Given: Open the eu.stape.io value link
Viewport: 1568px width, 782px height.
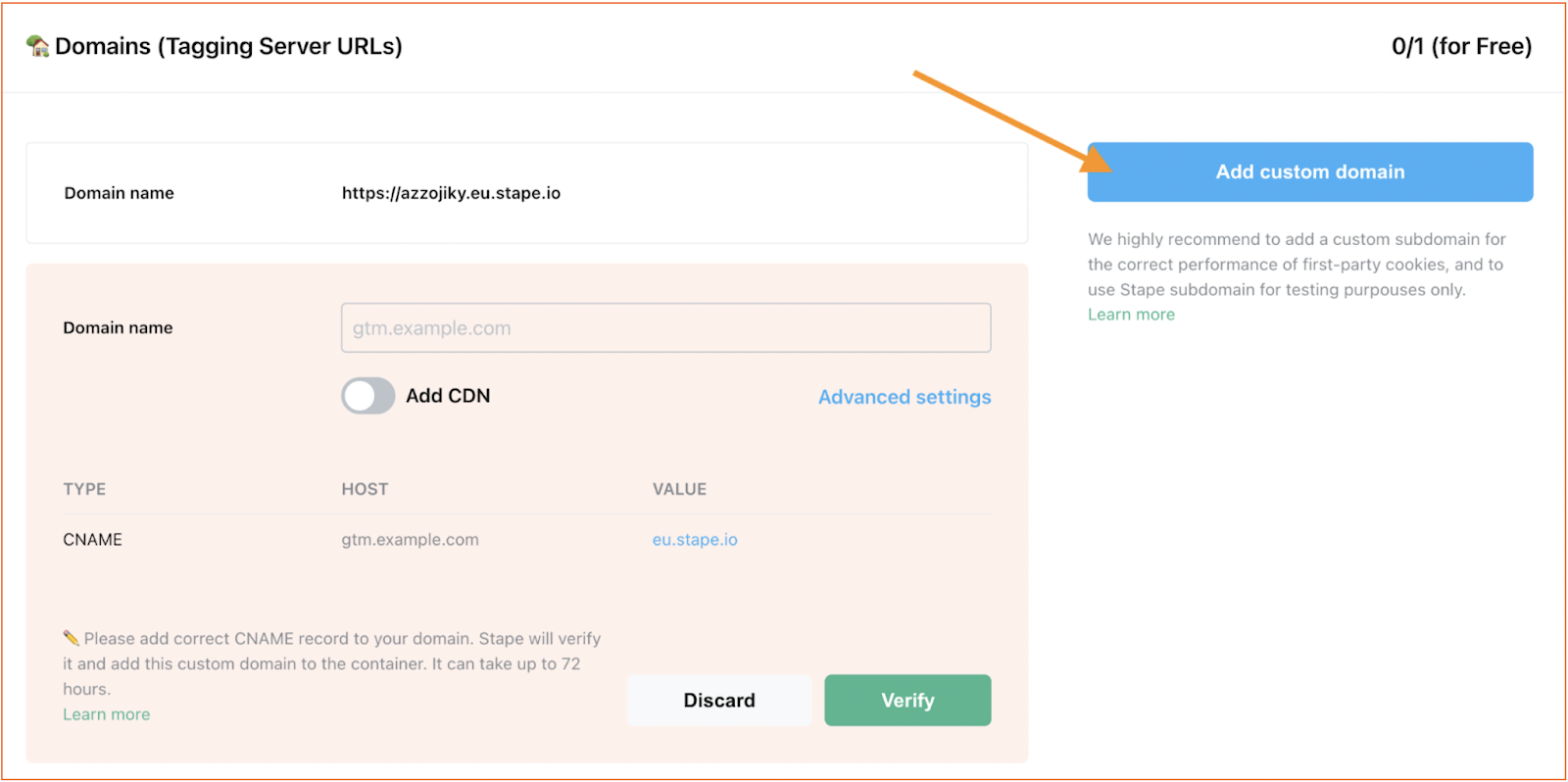Looking at the screenshot, I should 695,539.
